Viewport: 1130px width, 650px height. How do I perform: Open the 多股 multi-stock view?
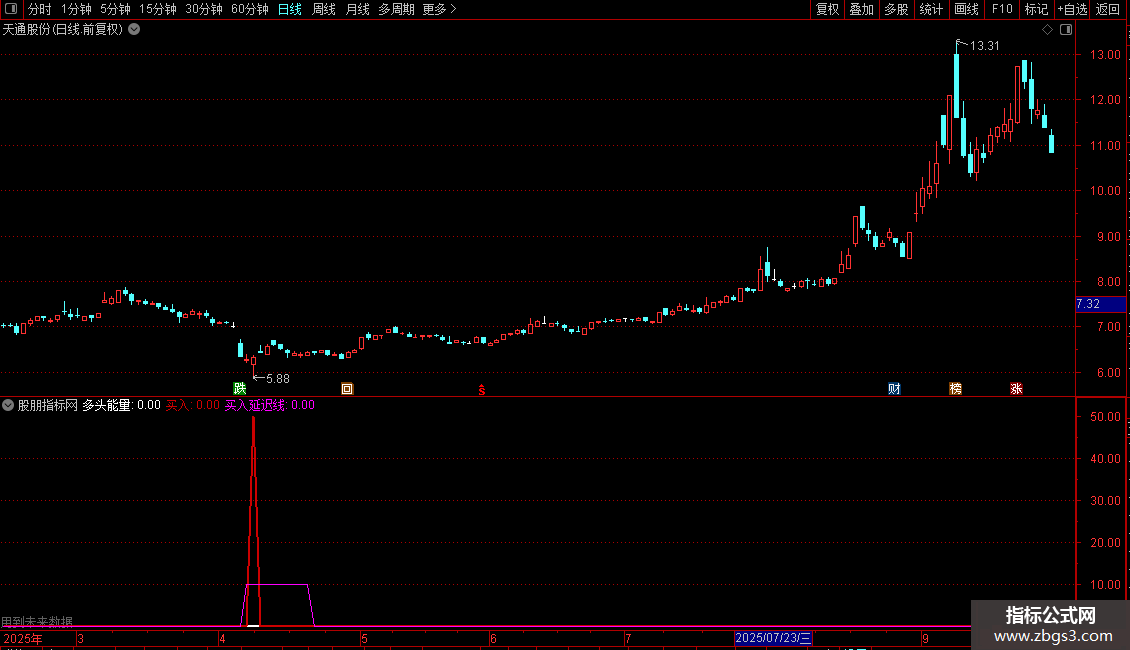tap(897, 9)
